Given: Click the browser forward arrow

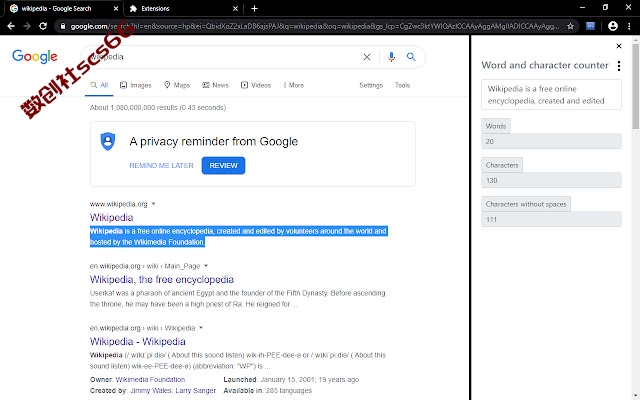Looking at the screenshot, I should point(27,26).
